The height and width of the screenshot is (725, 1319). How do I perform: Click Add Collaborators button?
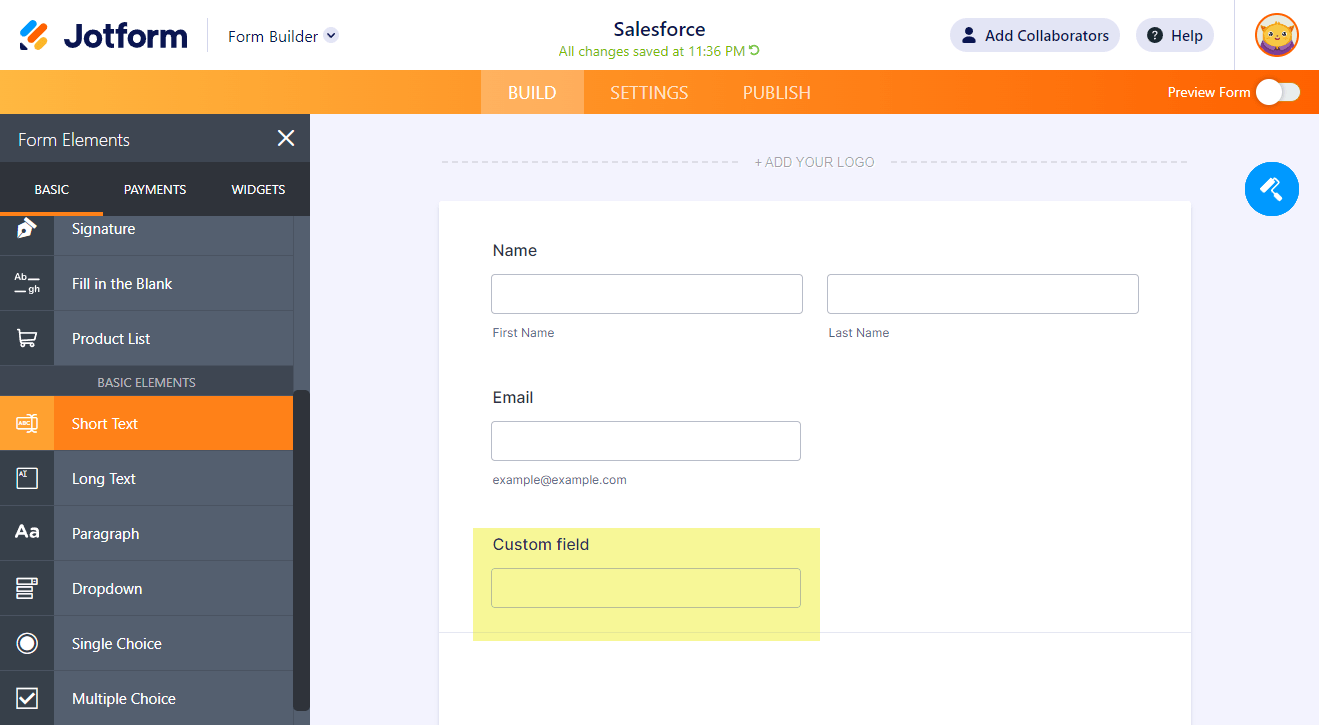coord(1035,36)
